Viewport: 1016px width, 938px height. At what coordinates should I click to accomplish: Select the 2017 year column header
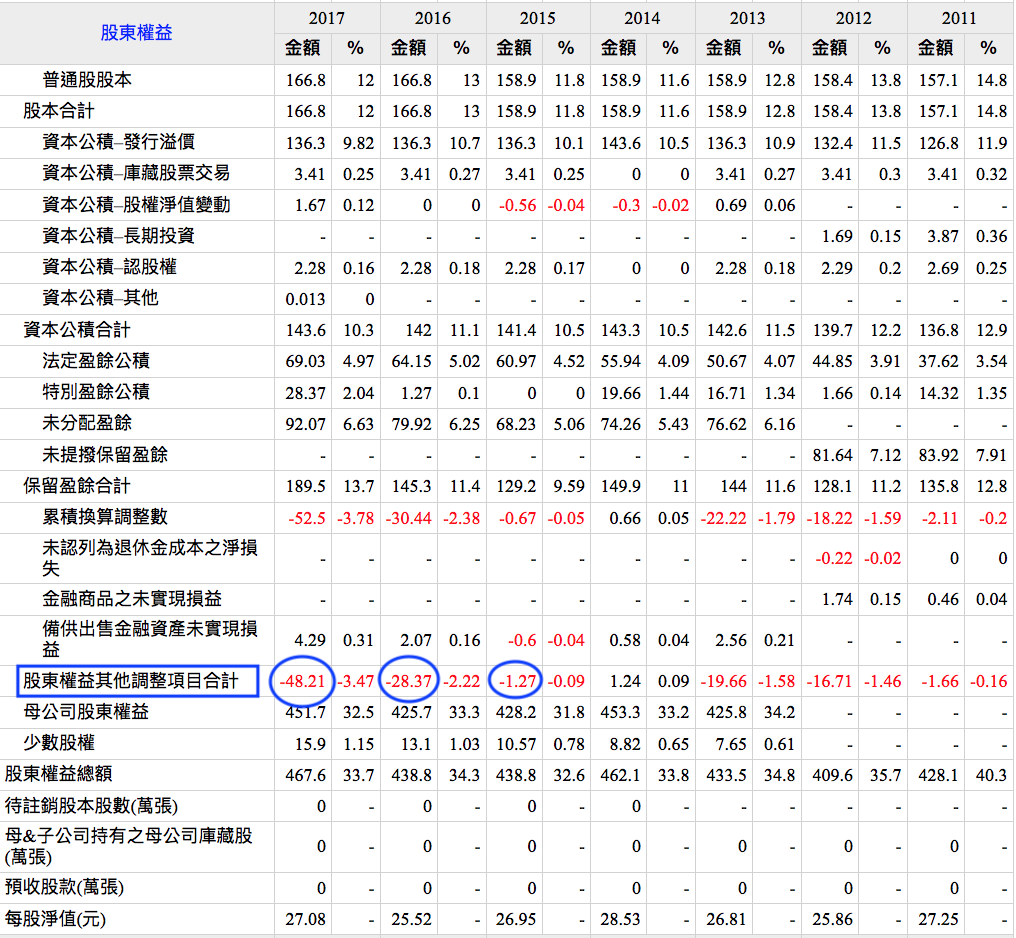[327, 18]
